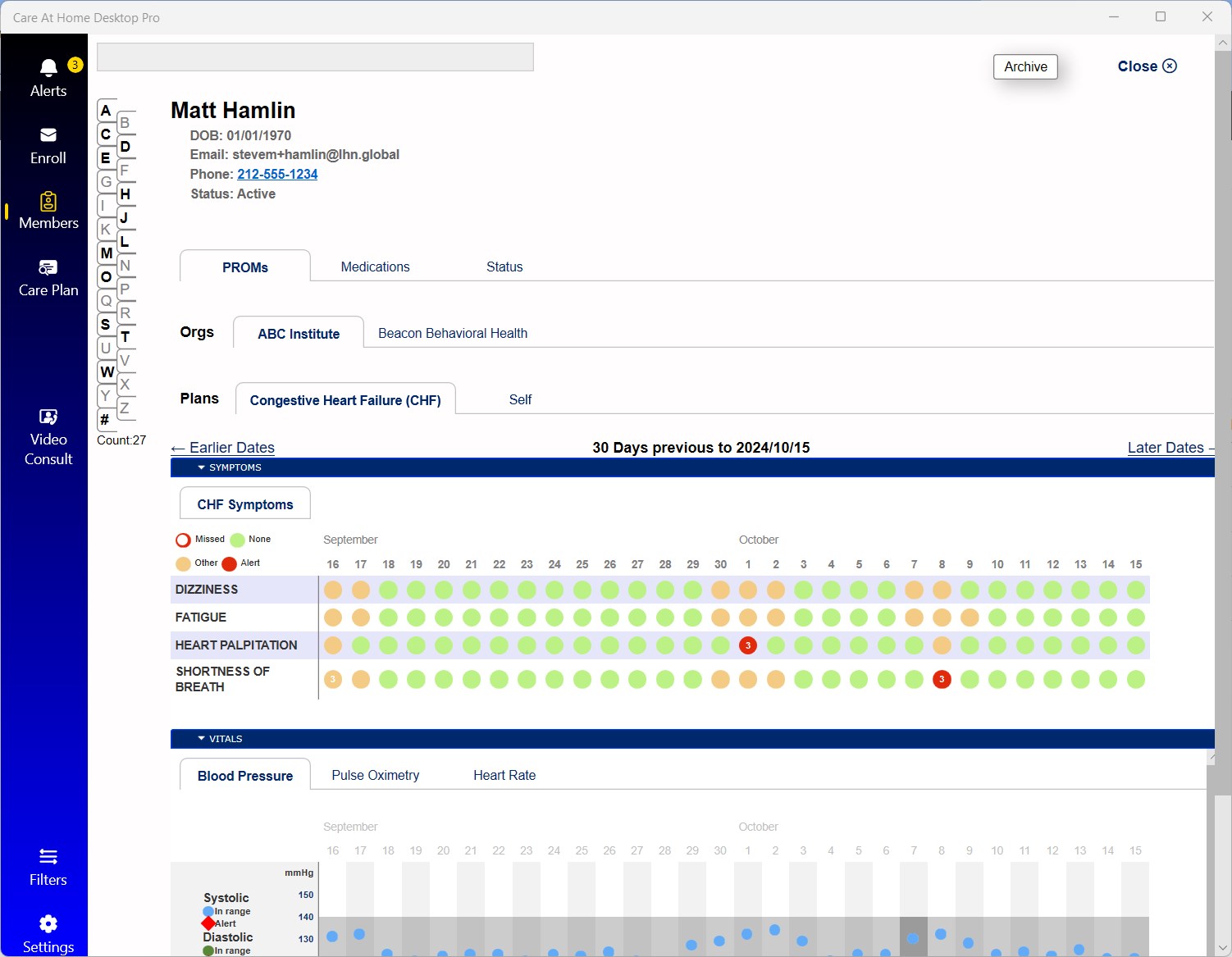1232x957 pixels.
Task: Switch to the Medications tab
Action: (375, 267)
